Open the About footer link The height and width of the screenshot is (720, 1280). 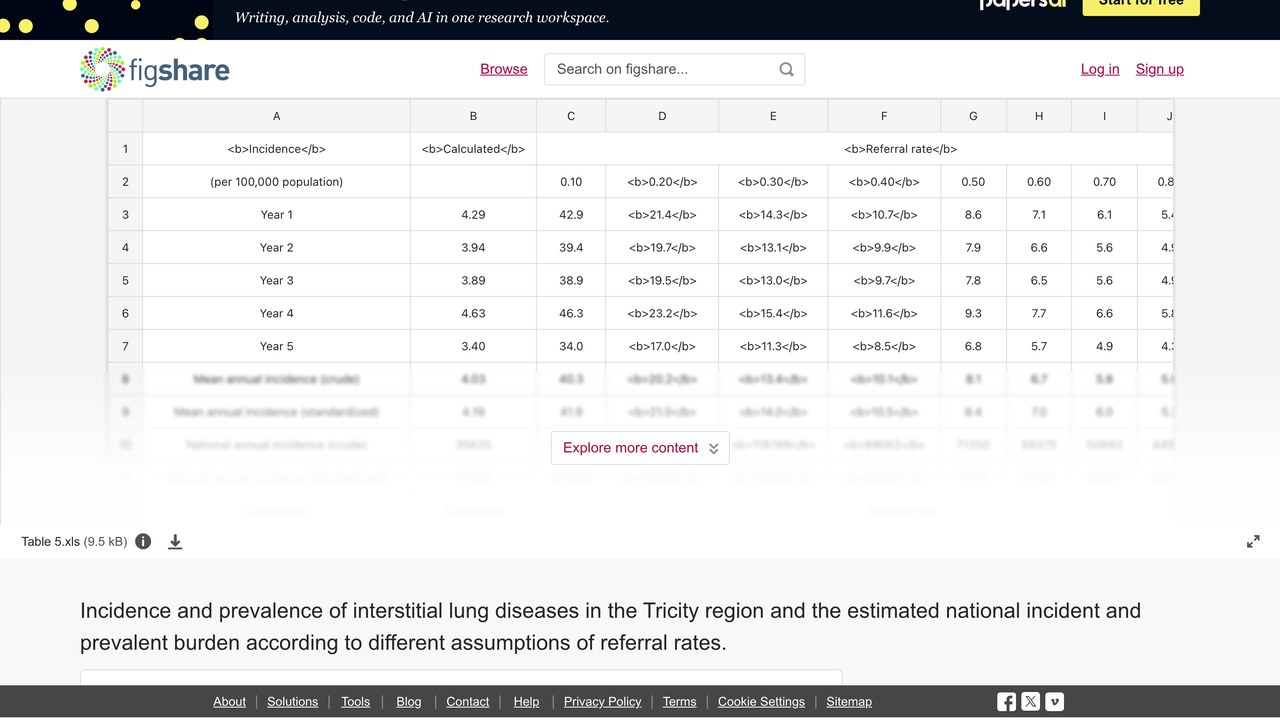(x=229, y=702)
